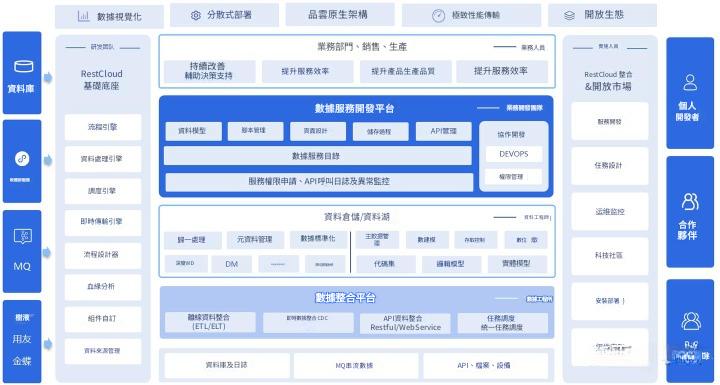The image size is (720, 385).
Task: Click the layers icon beside 開放生態
Action: (569, 16)
